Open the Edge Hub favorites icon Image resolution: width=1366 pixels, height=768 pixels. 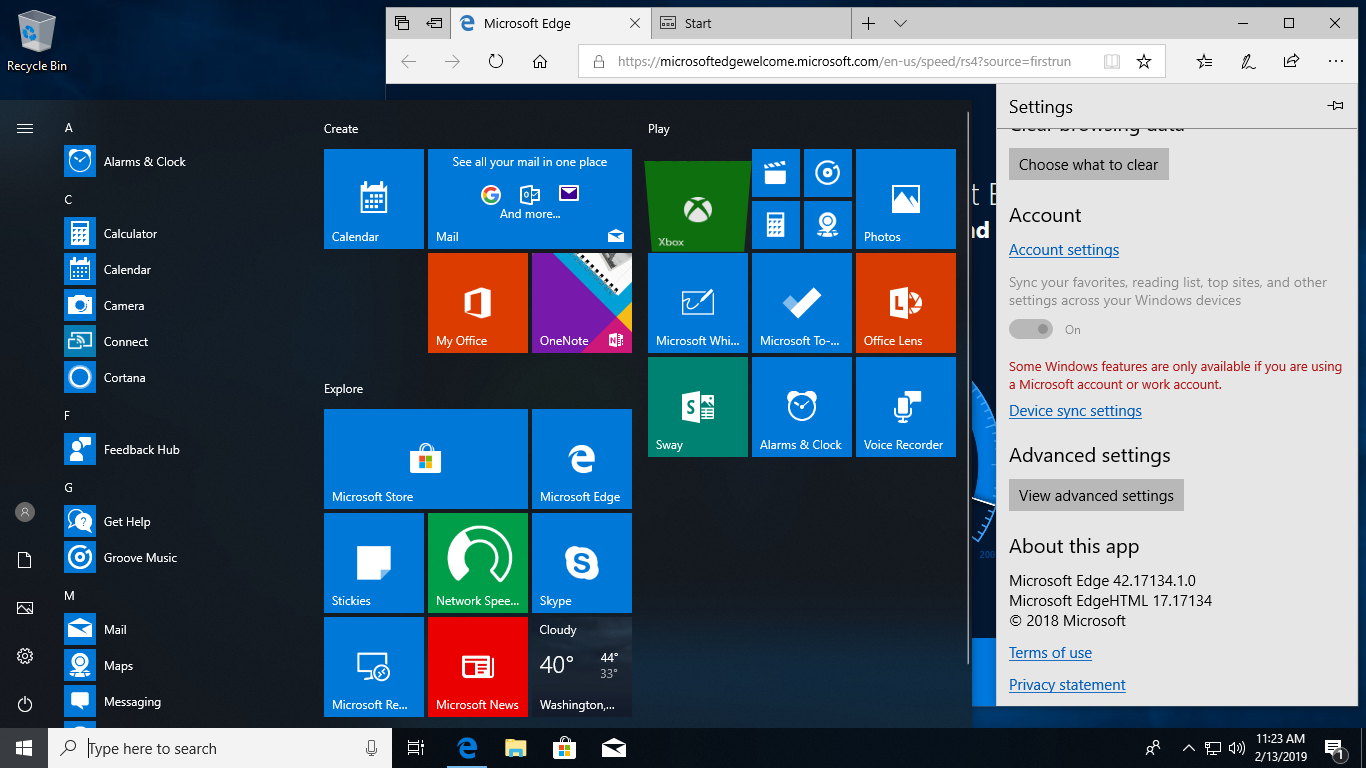(1204, 61)
